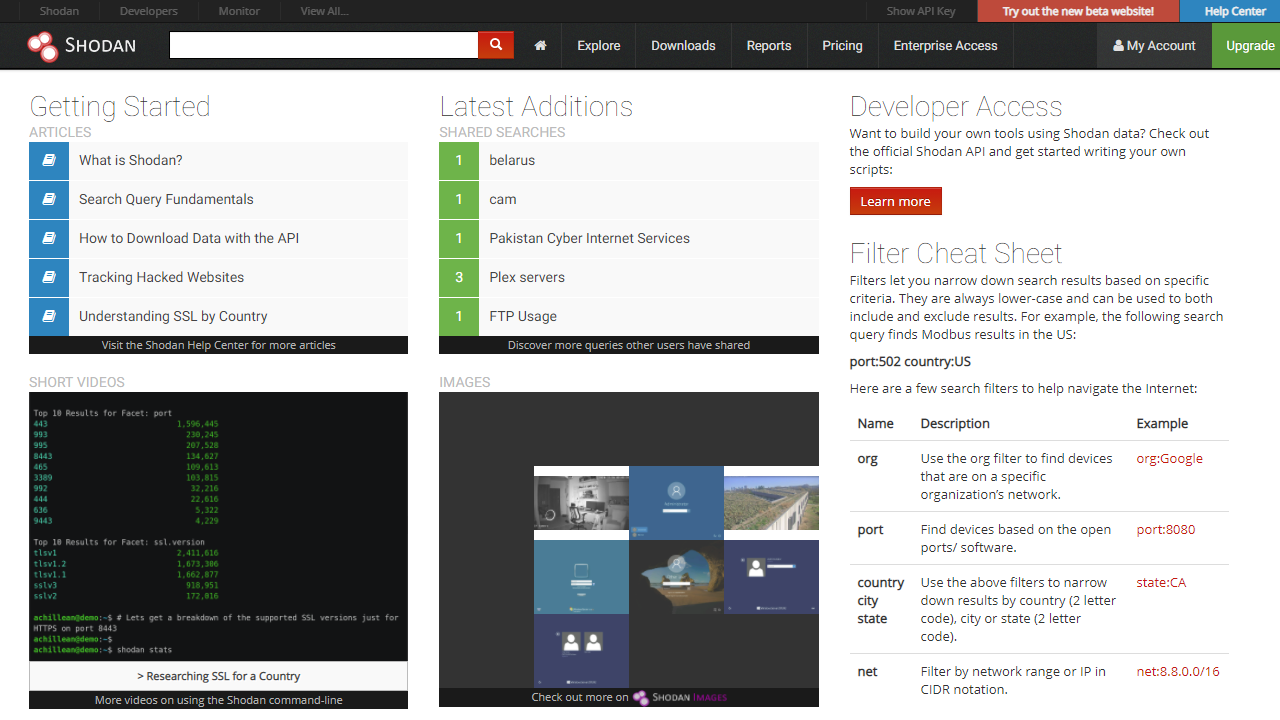Open View All... in top bar

(324, 11)
